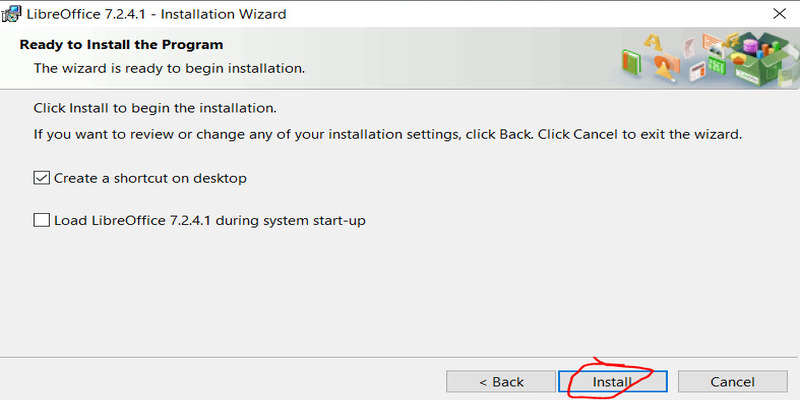Screen dimensions: 800x400
Task: Uncheck the Create a shortcut on desktop checkbox
Action: 41,178
